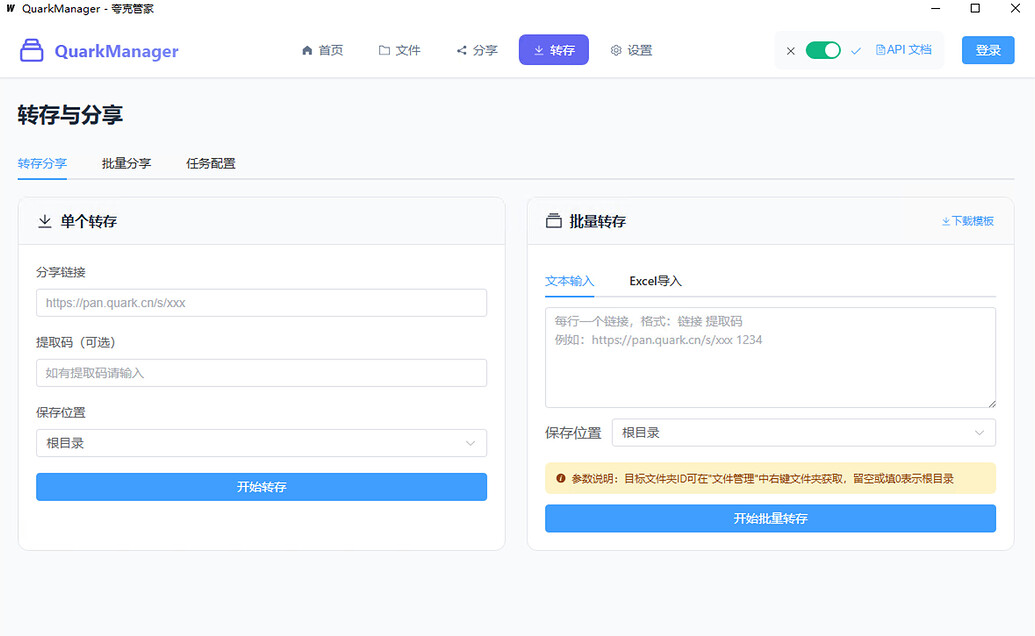
Task: Click the batch links text area
Action: coord(770,358)
